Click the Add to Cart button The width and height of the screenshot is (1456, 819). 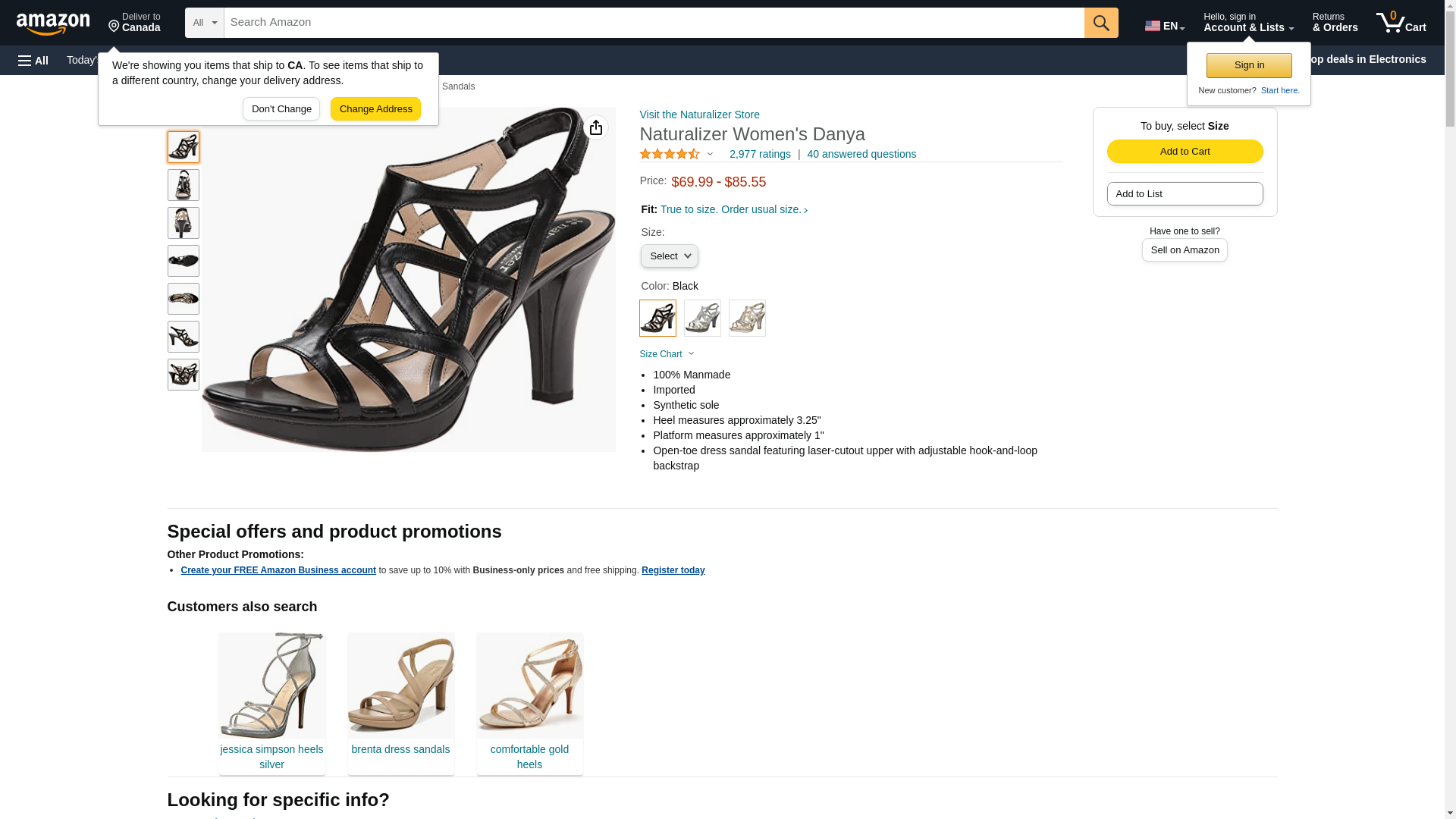[1185, 151]
